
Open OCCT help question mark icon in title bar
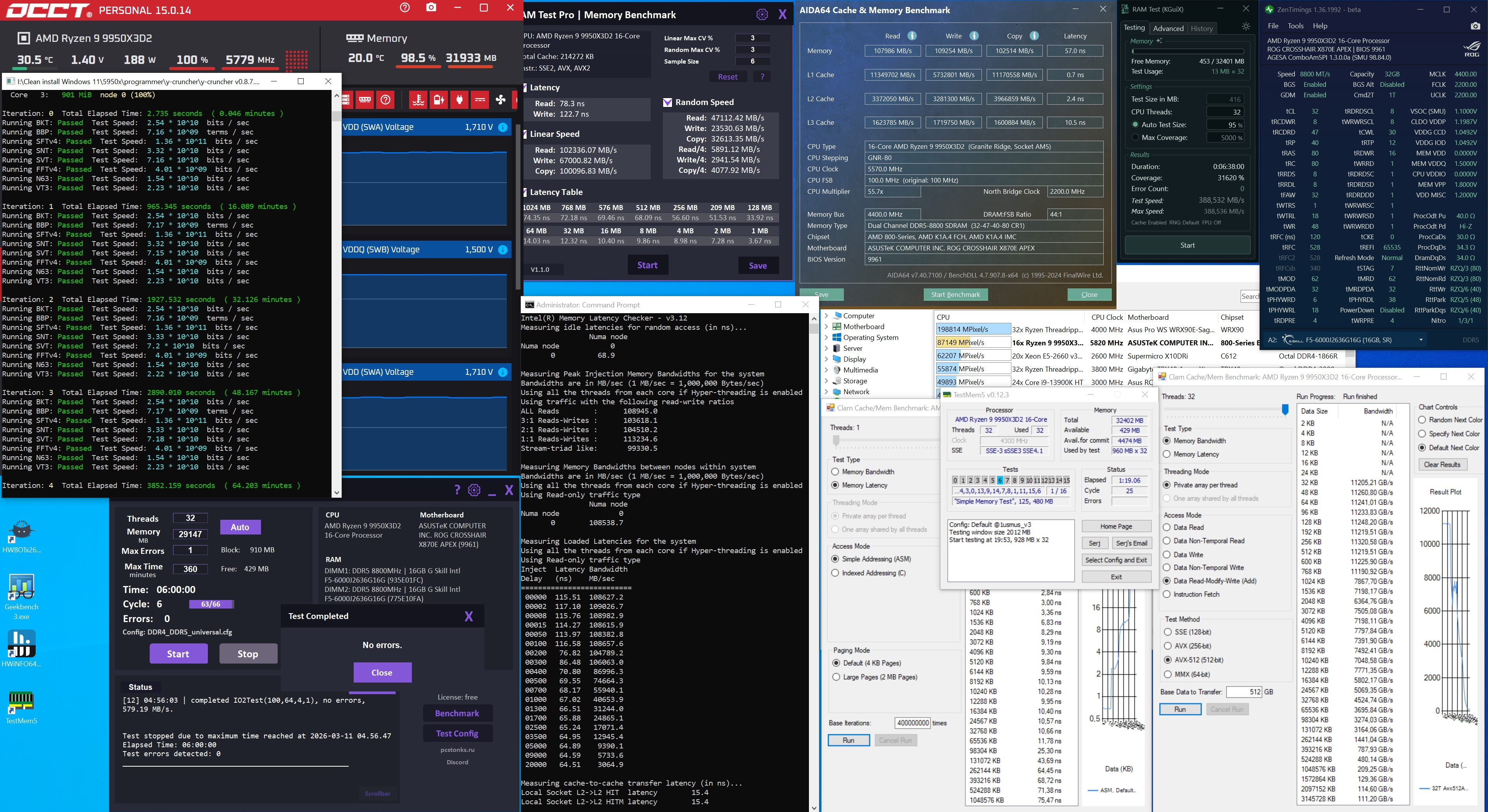point(405,7)
